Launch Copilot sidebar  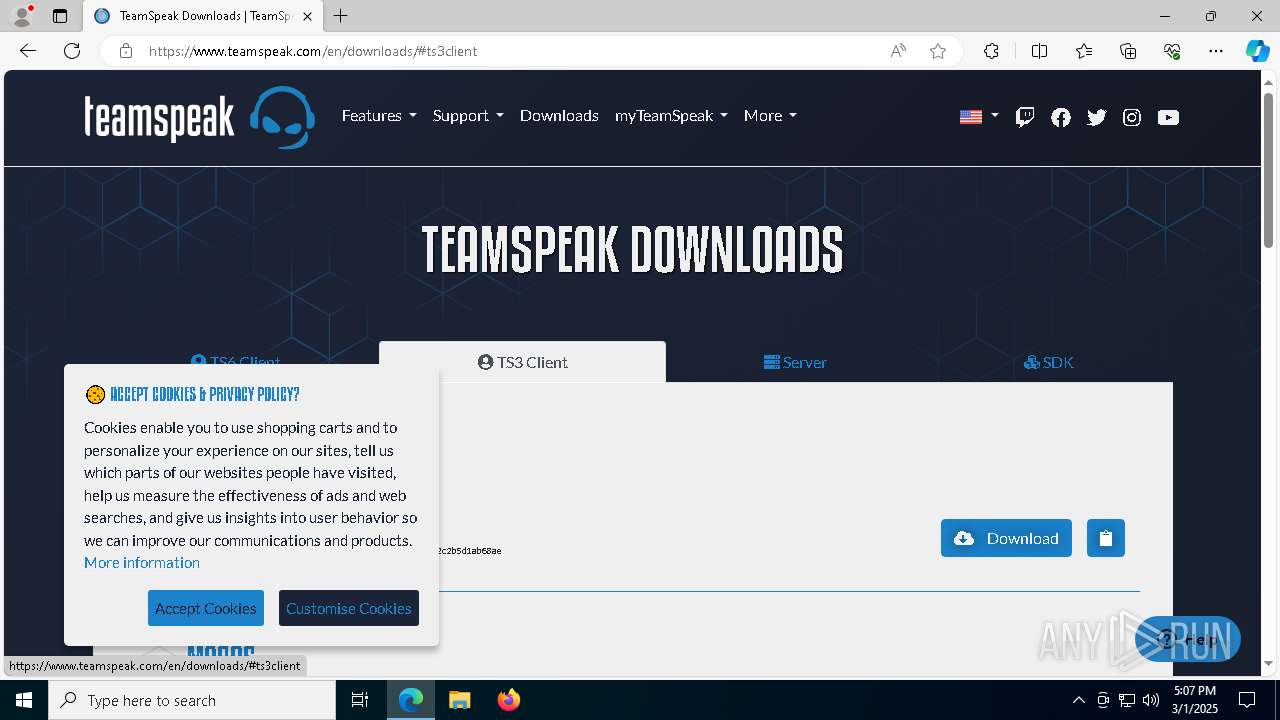click(1257, 51)
